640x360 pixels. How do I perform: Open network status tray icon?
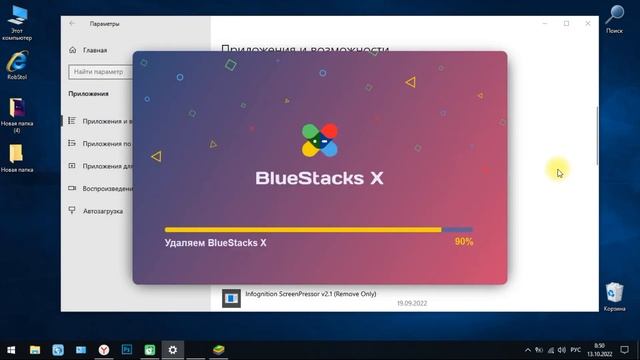551,350
